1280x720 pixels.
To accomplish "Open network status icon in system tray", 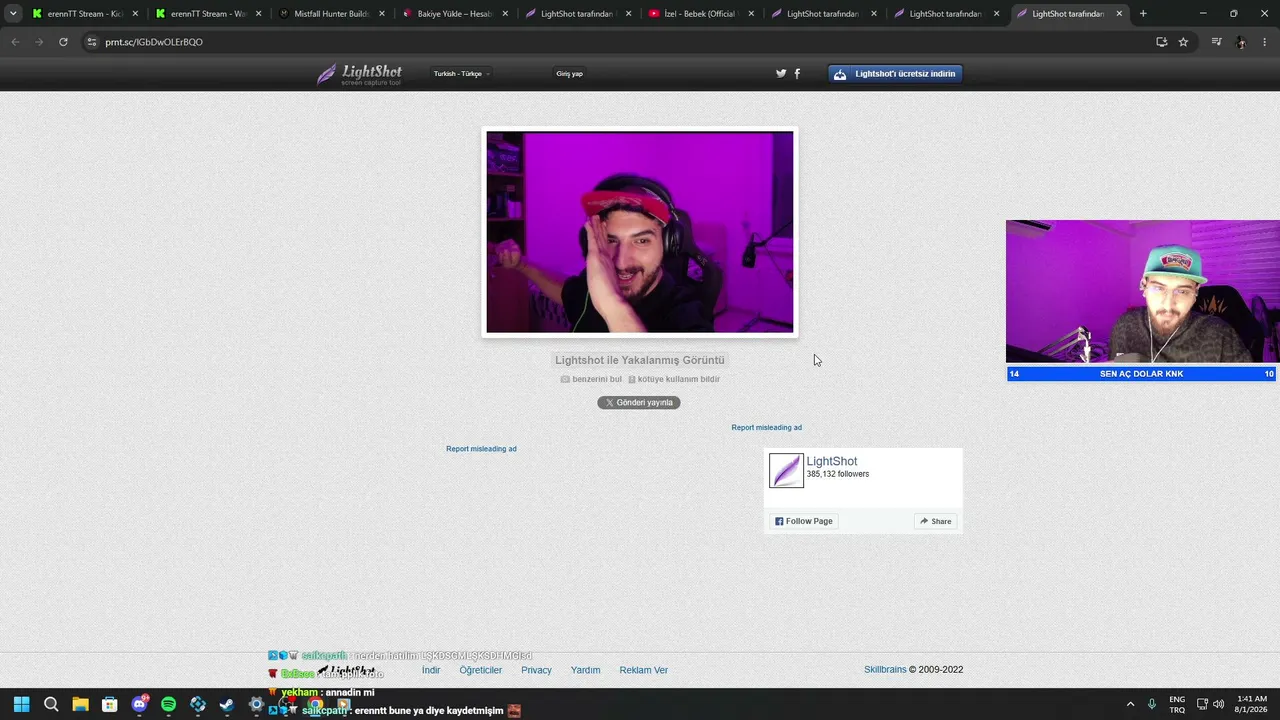I will (x=1202, y=704).
